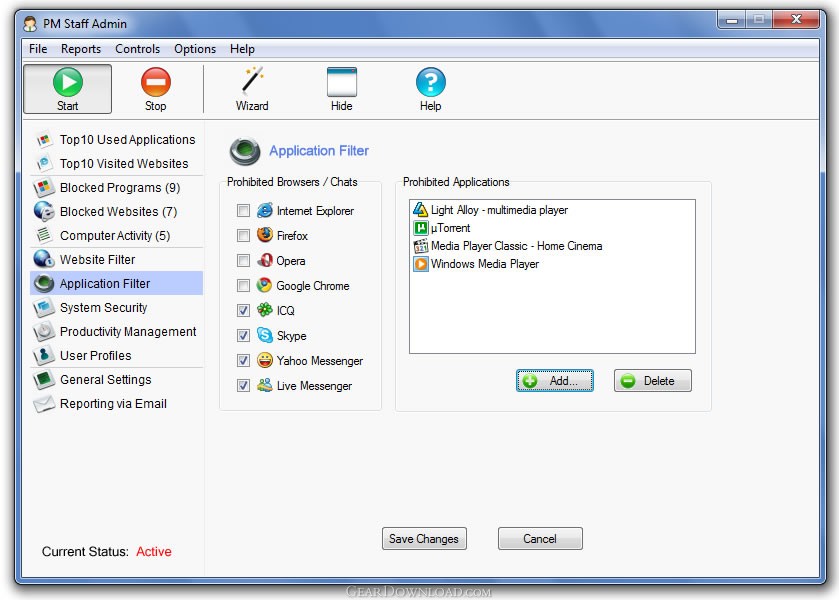Click the Active status text
Image resolution: width=839 pixels, height=600 pixels.
(154, 551)
